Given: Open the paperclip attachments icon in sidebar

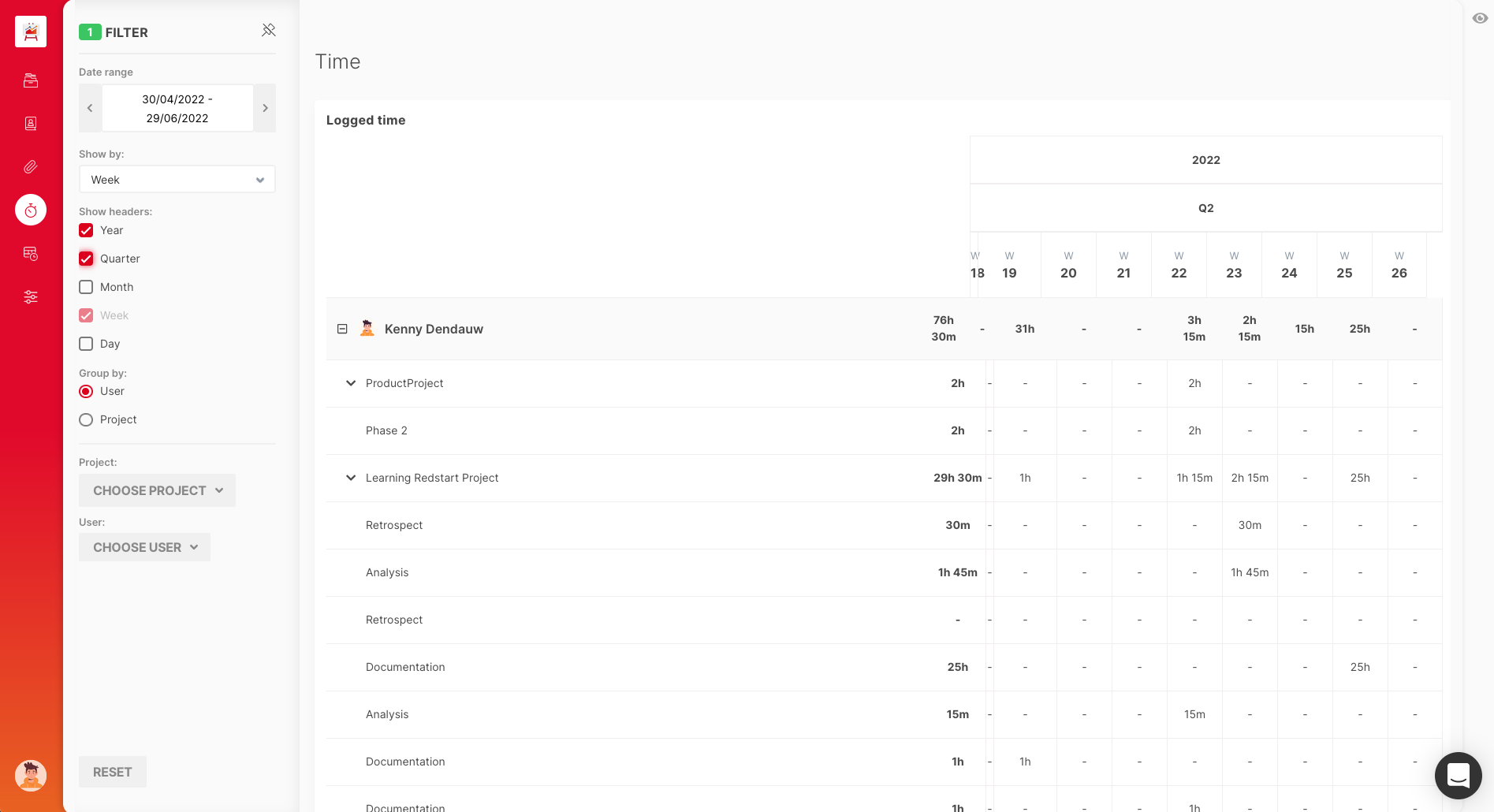Looking at the screenshot, I should coord(31,167).
